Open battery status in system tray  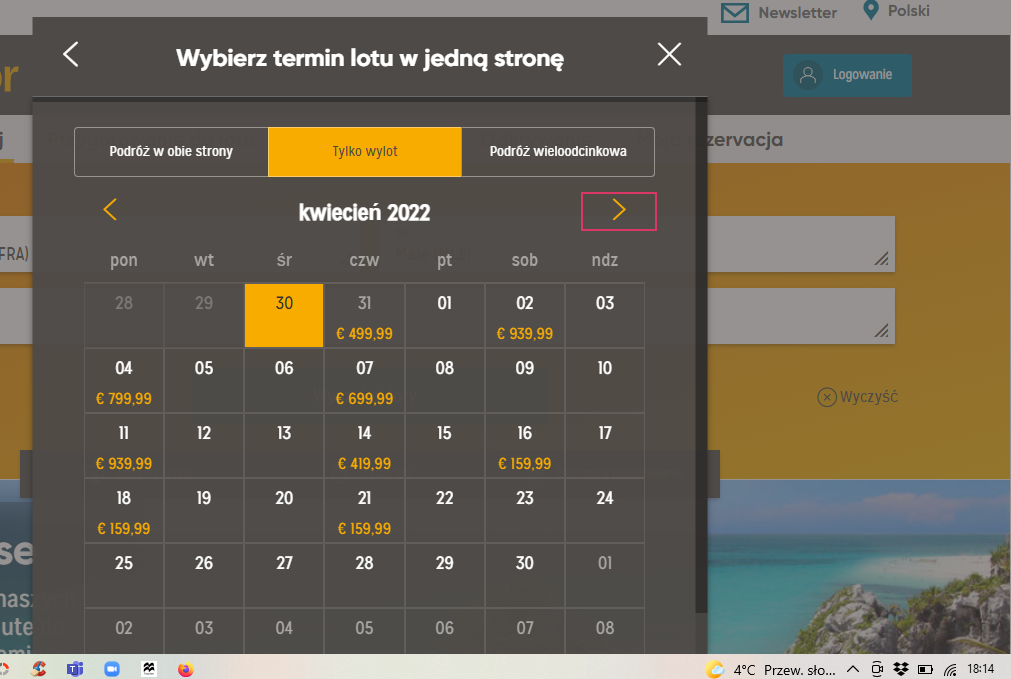(x=925, y=669)
